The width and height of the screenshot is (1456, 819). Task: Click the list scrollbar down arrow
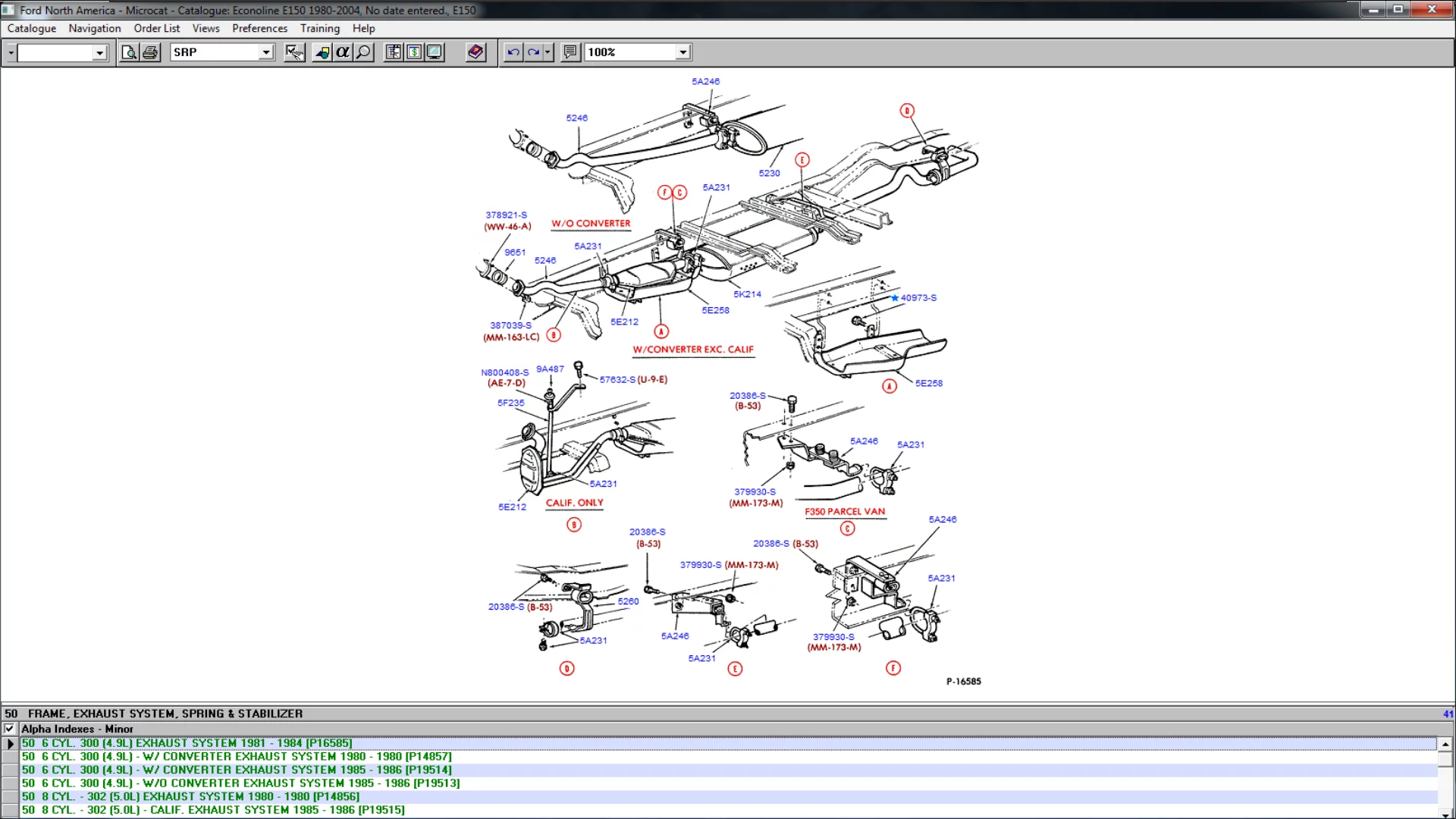tap(1445, 814)
